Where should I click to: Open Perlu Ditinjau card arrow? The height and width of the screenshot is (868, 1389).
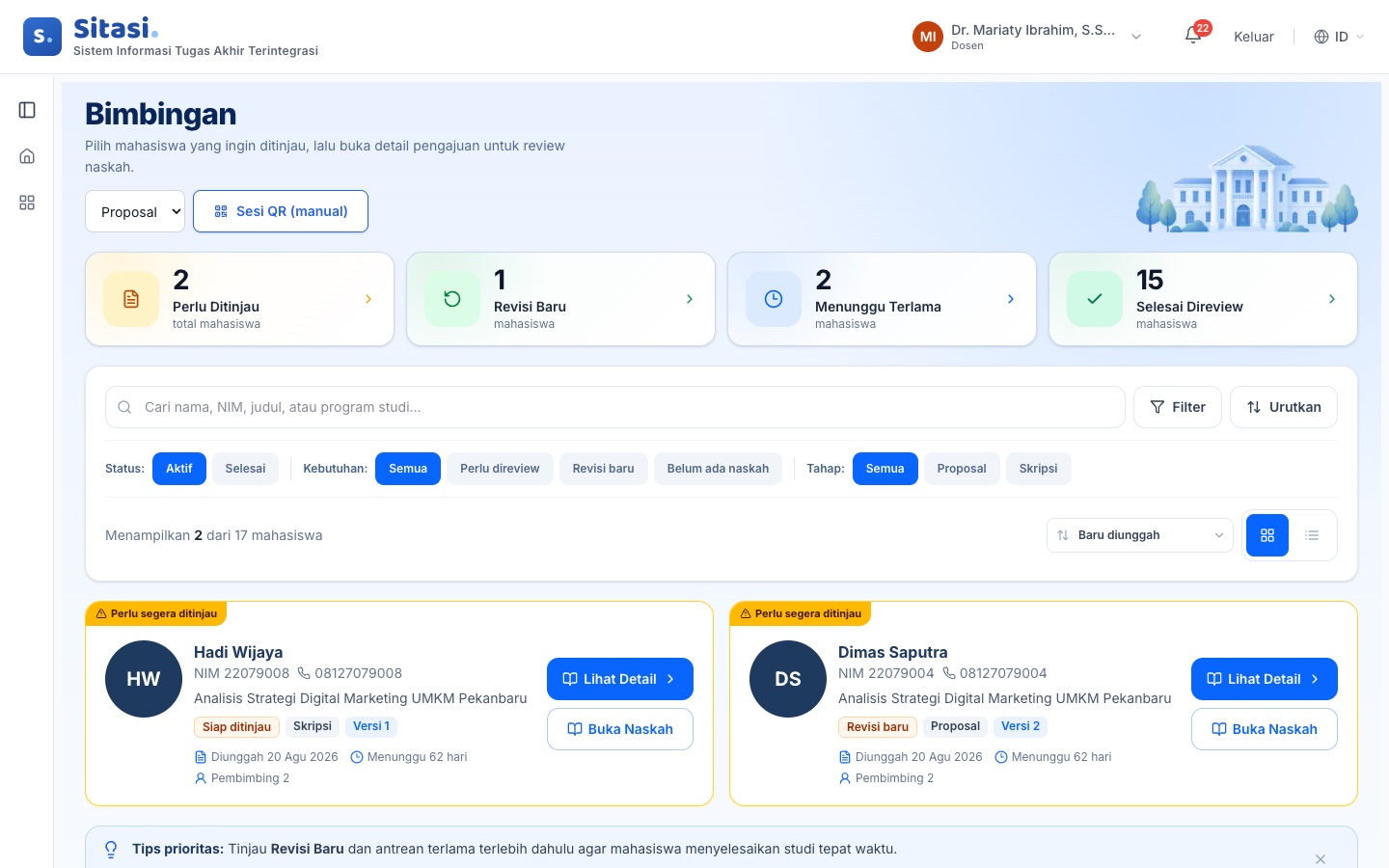click(368, 299)
